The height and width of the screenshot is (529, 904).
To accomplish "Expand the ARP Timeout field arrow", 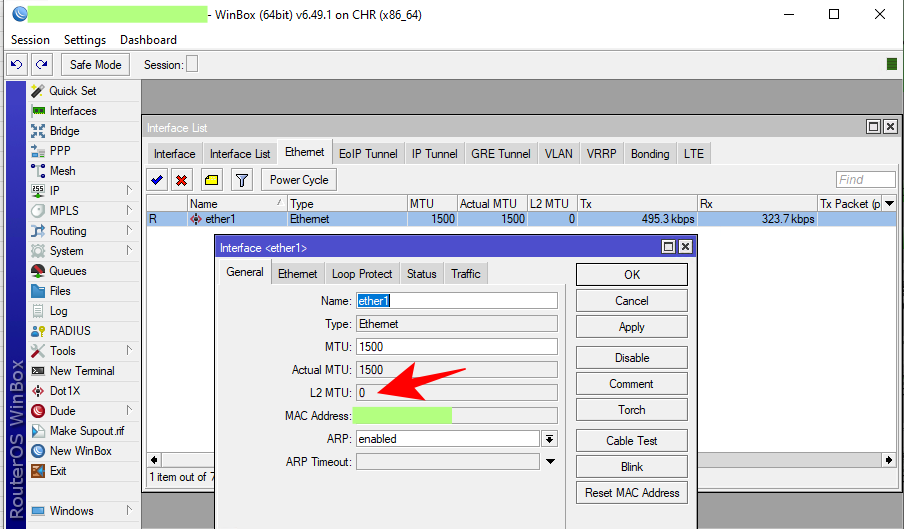I will [551, 462].
